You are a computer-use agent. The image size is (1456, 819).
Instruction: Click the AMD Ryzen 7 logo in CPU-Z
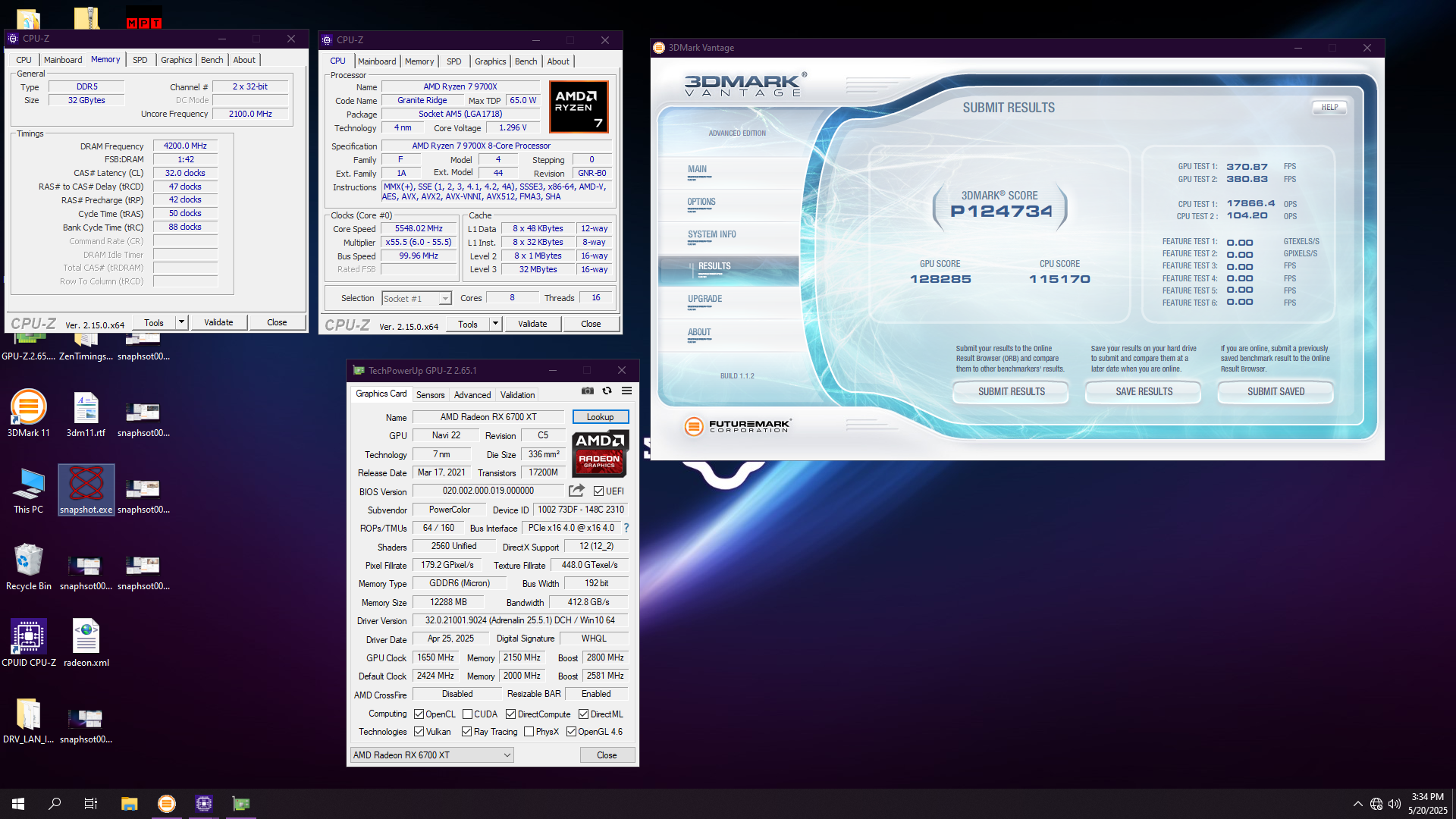click(579, 107)
